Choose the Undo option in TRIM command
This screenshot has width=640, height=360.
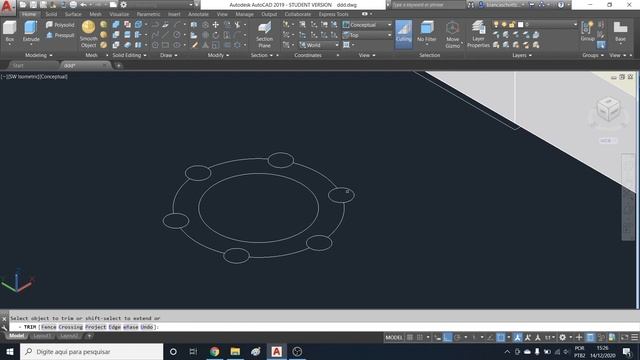147,327
